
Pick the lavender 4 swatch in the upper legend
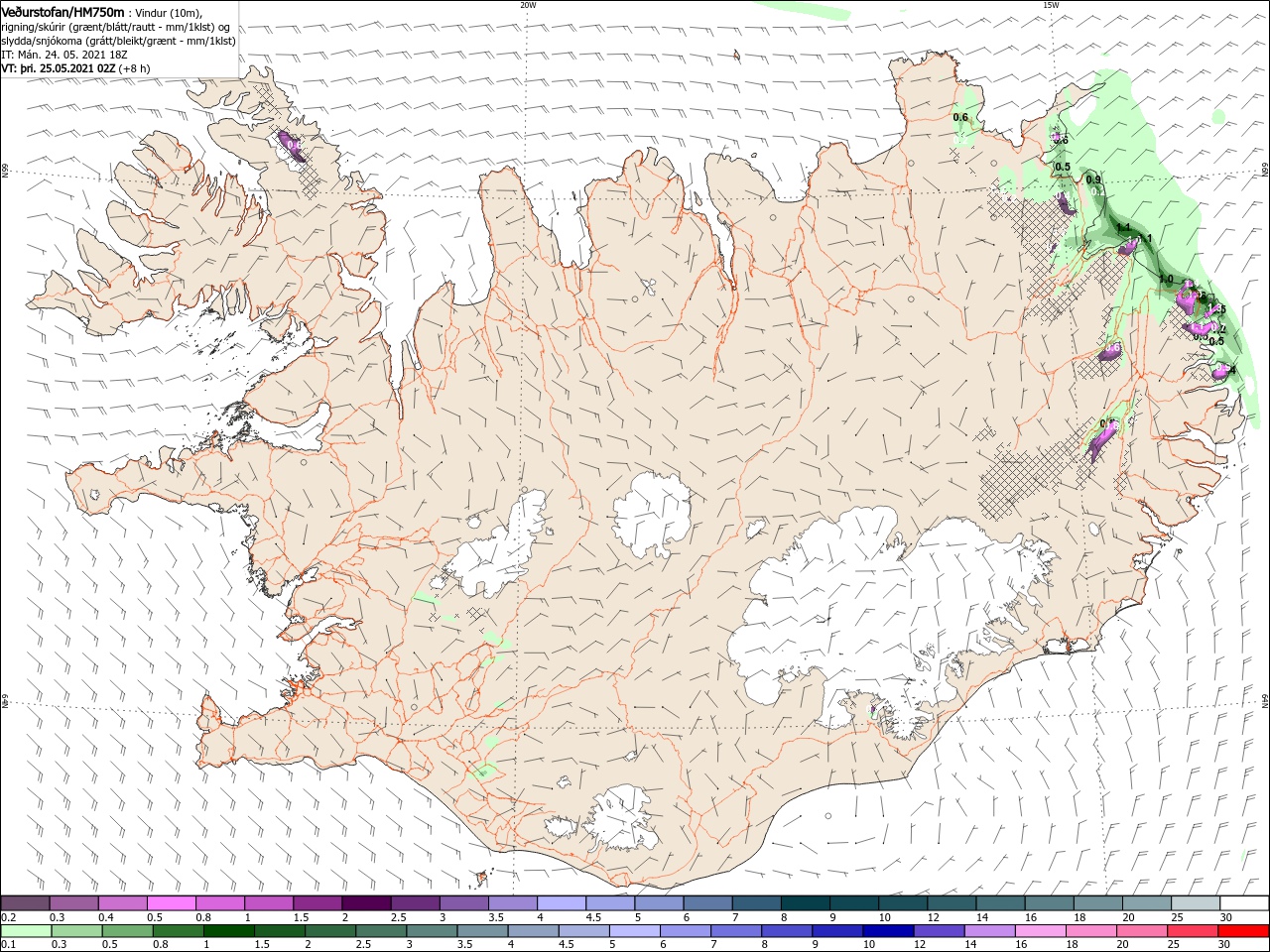coord(562,903)
